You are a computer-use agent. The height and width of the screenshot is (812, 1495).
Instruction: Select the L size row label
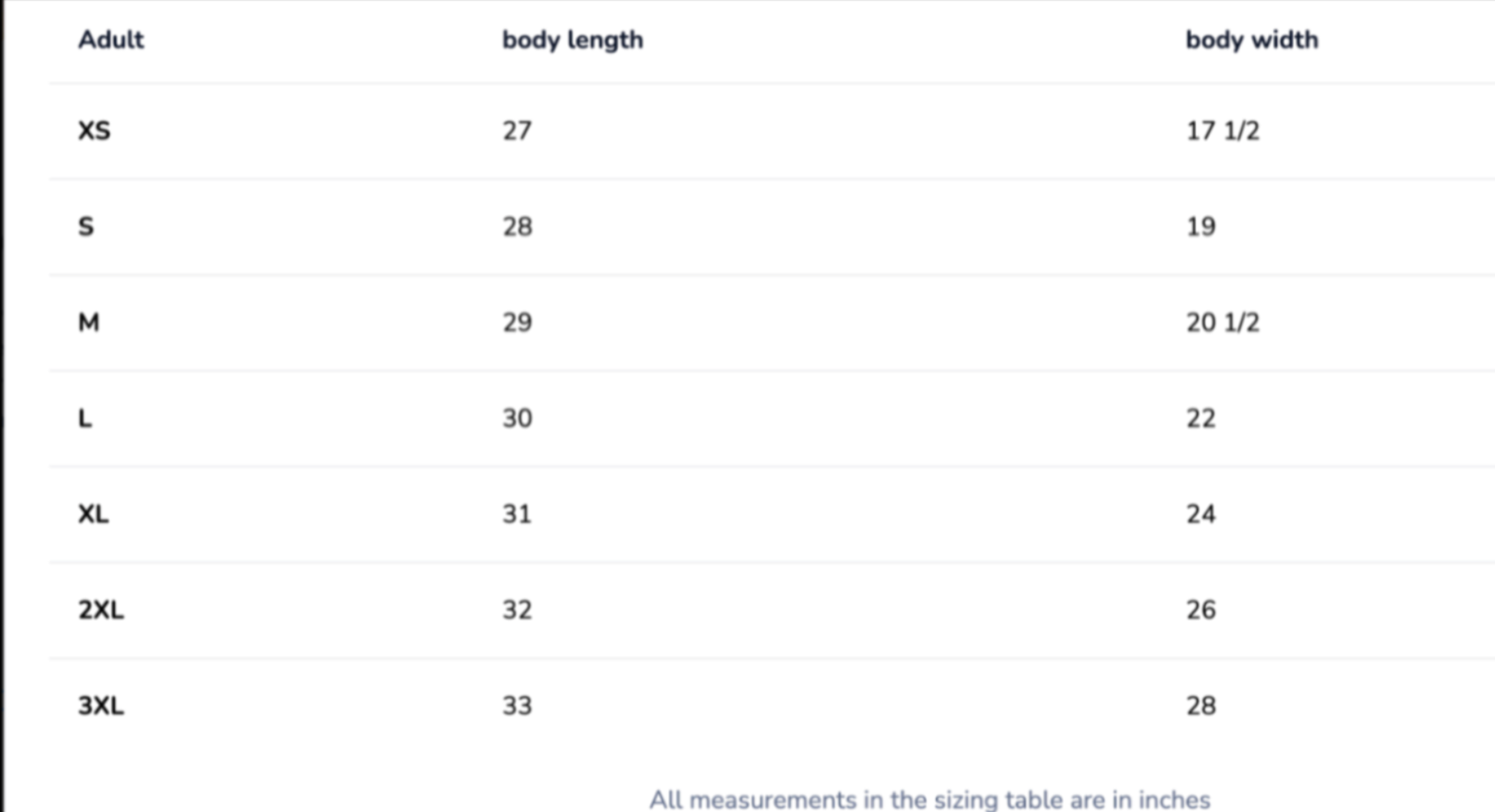point(85,418)
